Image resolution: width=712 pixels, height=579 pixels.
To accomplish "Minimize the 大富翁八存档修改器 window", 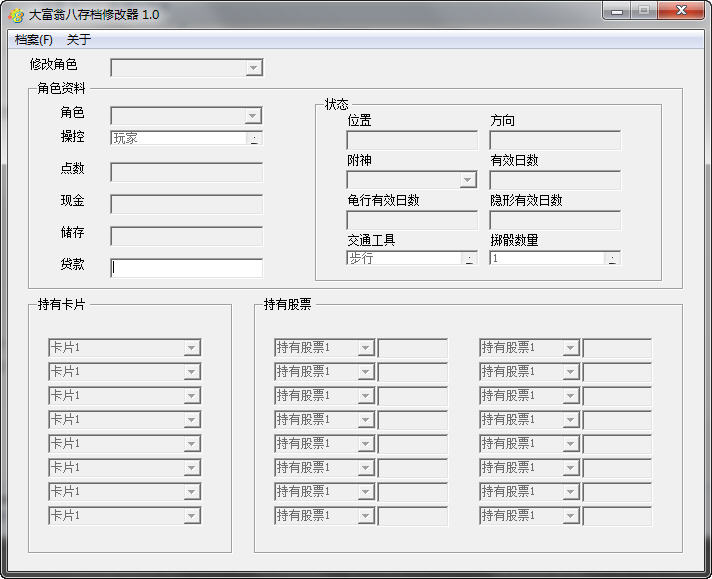I will click(616, 10).
